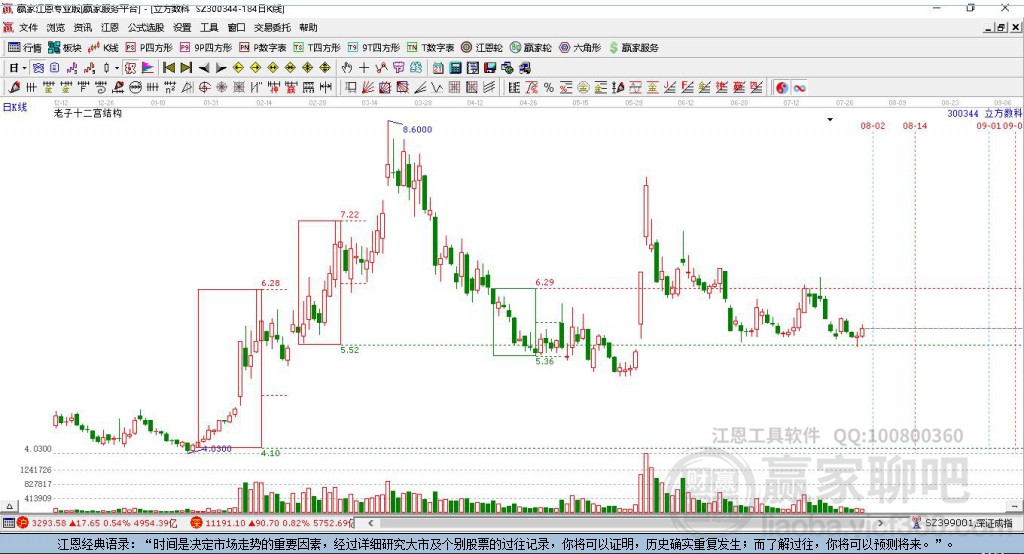Click the 08-02 date marker
This screenshot has height=554, width=1024.
pyautogui.click(x=872, y=126)
